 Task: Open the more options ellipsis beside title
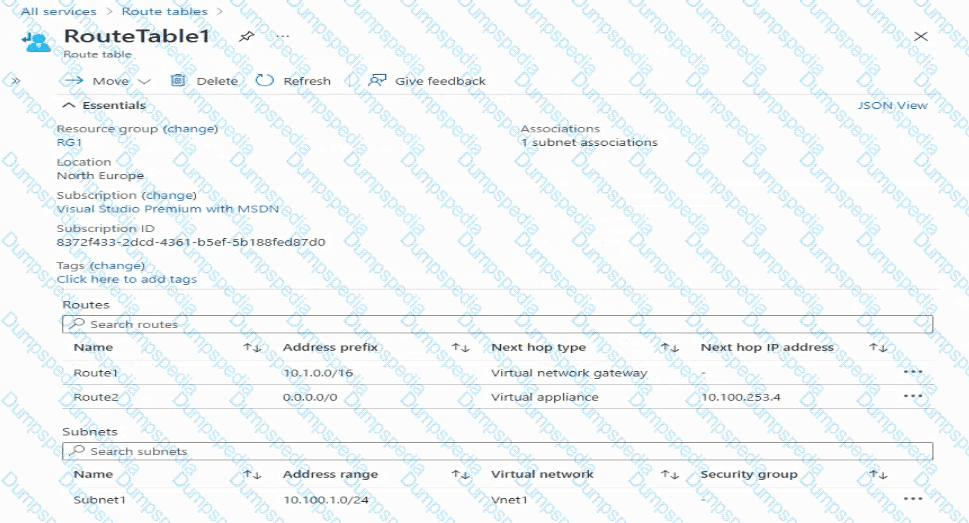[283, 36]
